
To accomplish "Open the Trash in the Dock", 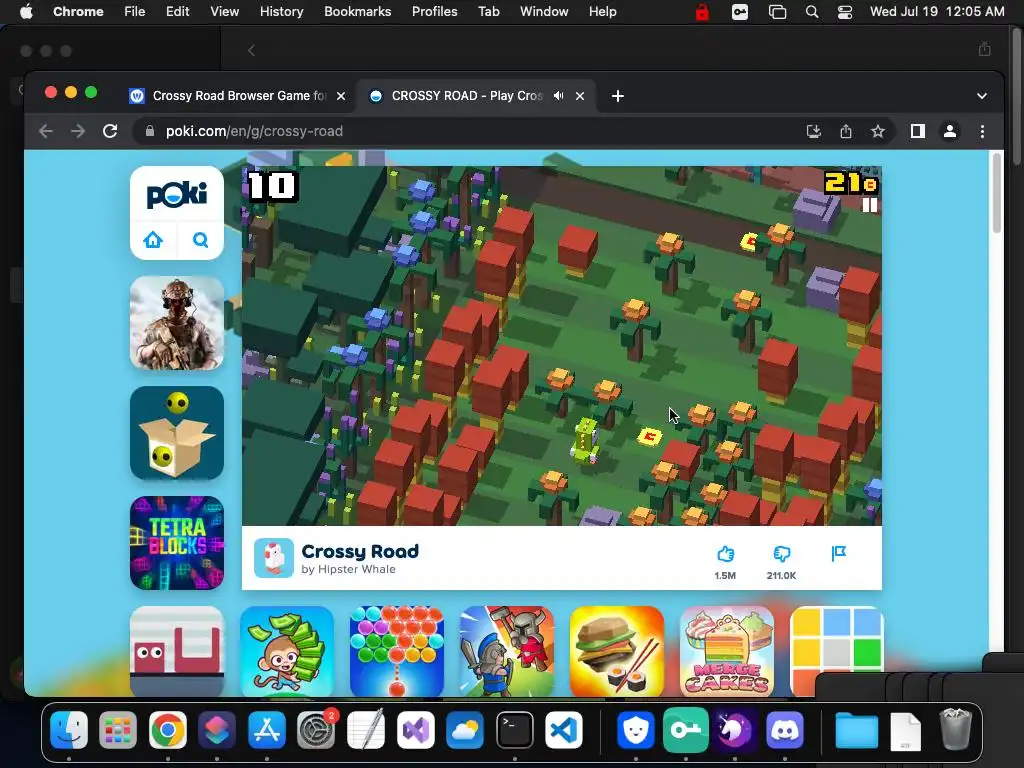I will tap(955, 729).
